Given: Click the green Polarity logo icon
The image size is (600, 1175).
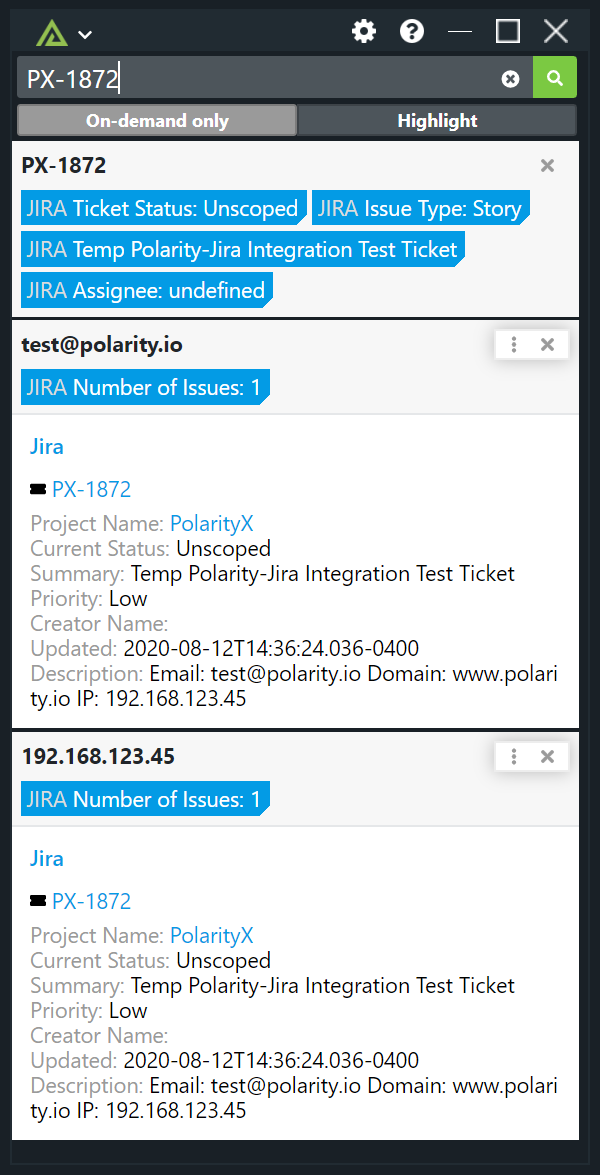Looking at the screenshot, I should tap(52, 33).
